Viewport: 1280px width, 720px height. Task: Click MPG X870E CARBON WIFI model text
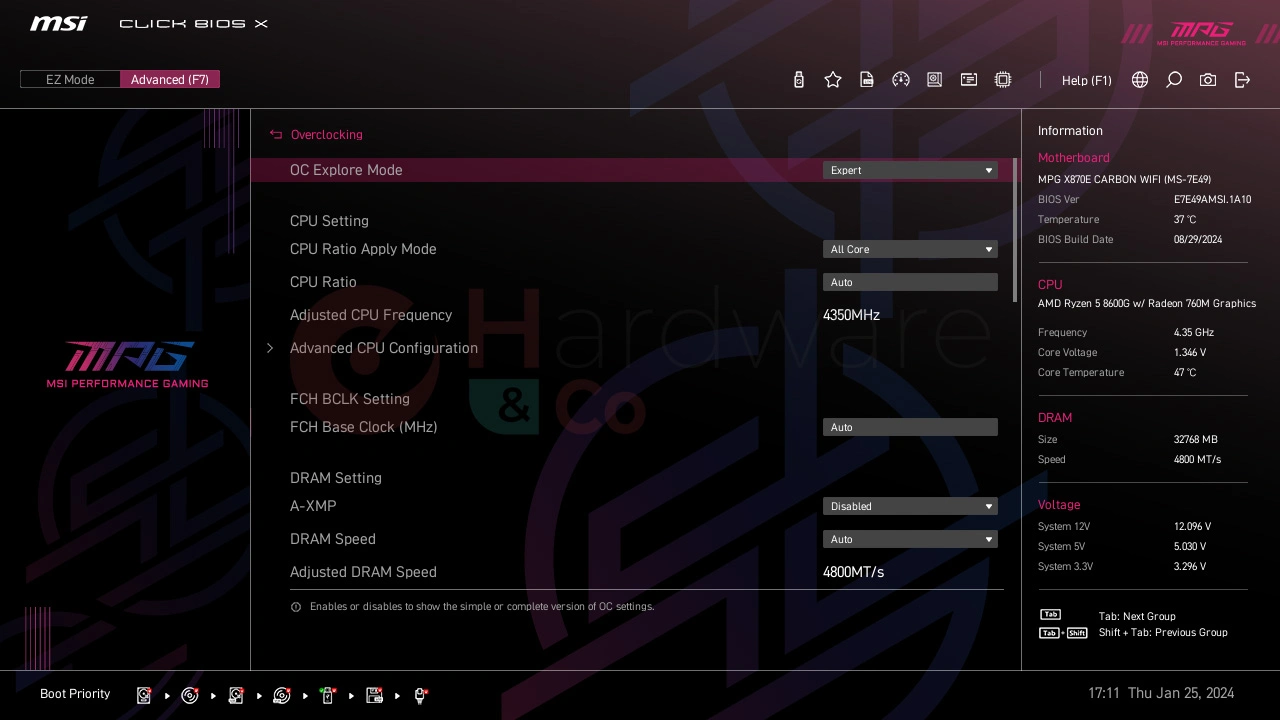pos(1124,180)
